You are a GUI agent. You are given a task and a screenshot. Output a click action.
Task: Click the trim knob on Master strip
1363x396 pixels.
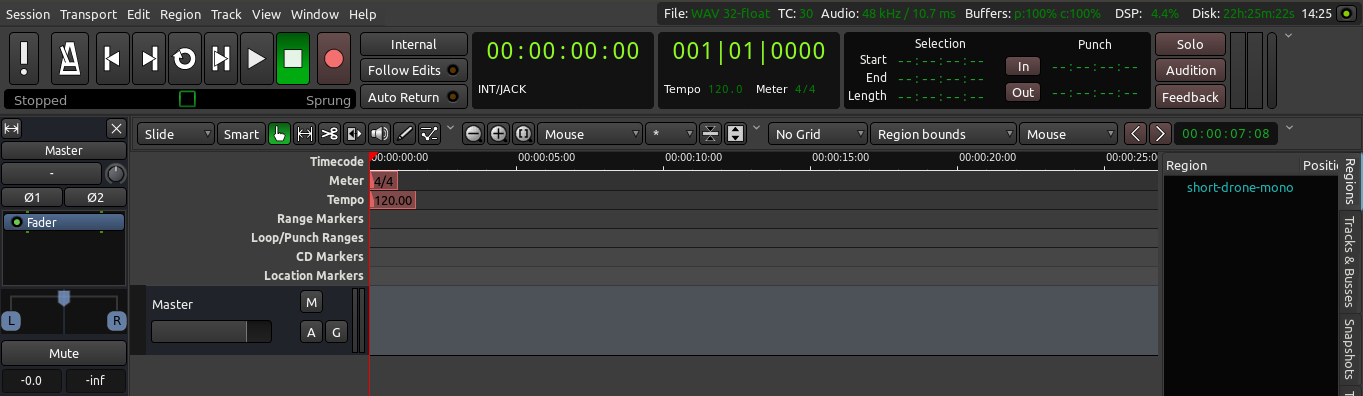(116, 174)
